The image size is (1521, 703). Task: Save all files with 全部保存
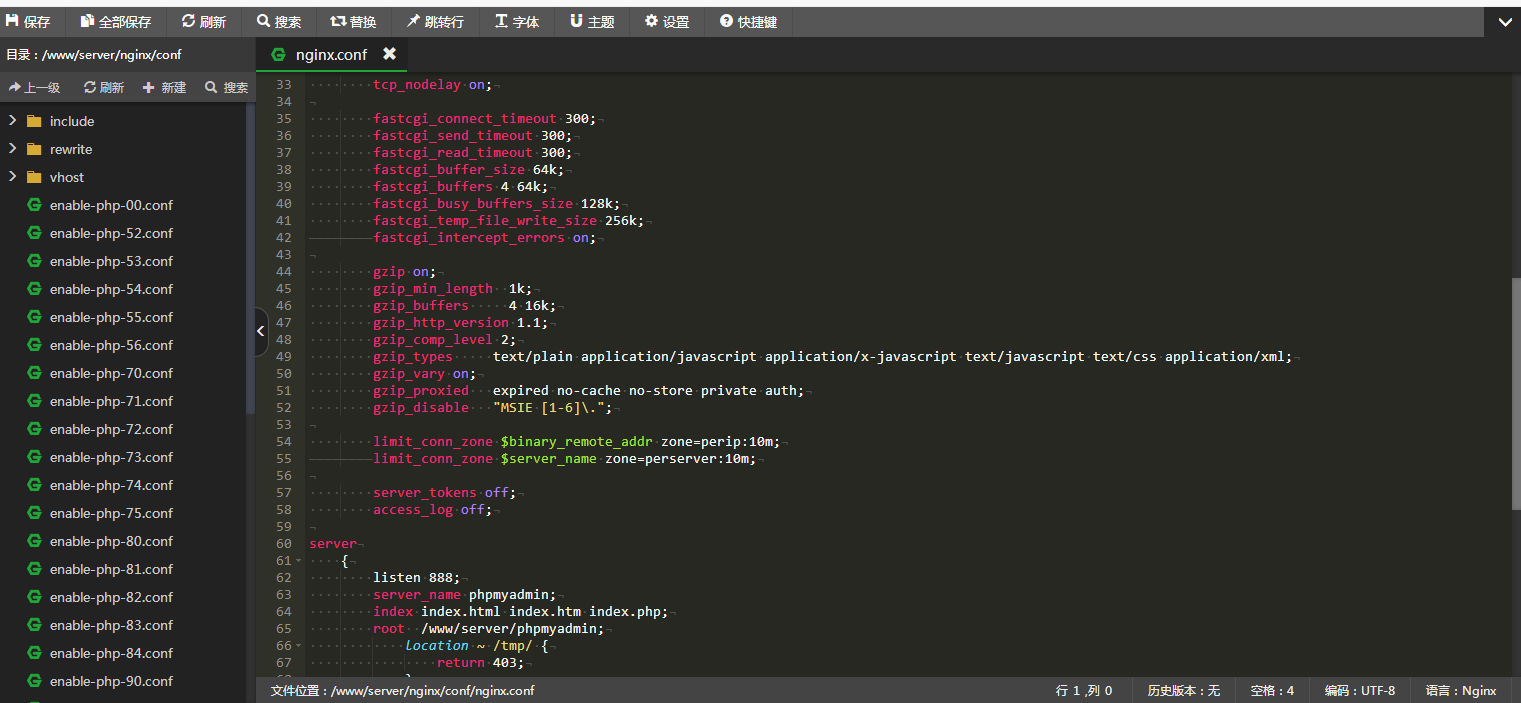116,21
